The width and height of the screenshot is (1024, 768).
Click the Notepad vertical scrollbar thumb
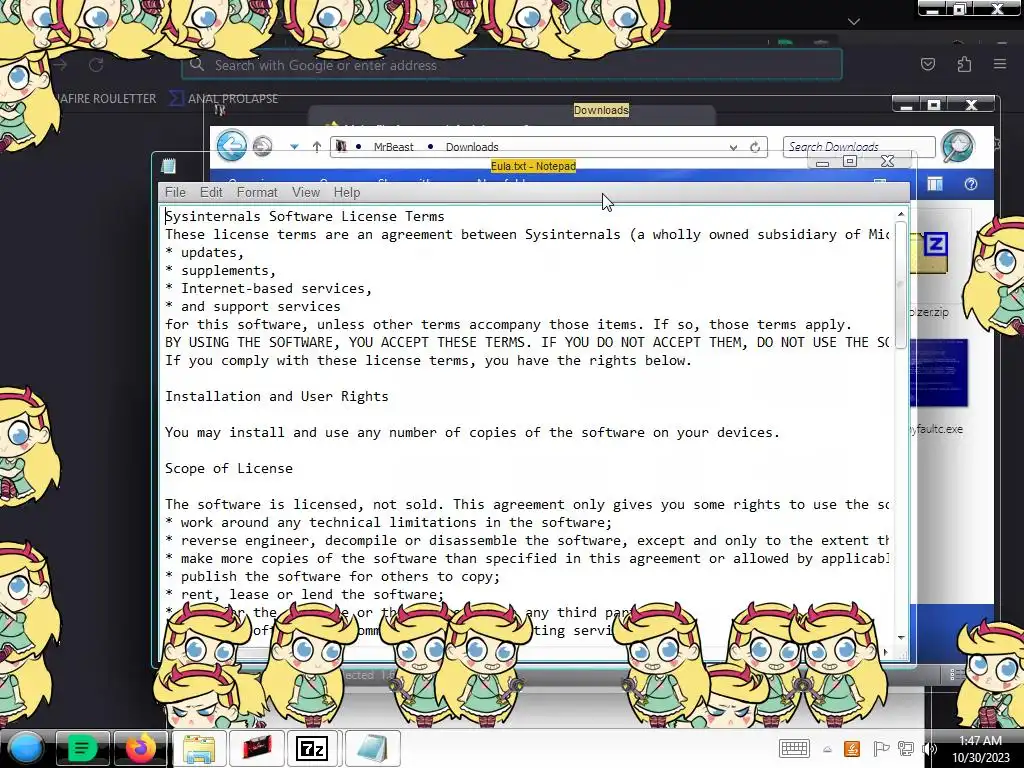pyautogui.click(x=901, y=285)
